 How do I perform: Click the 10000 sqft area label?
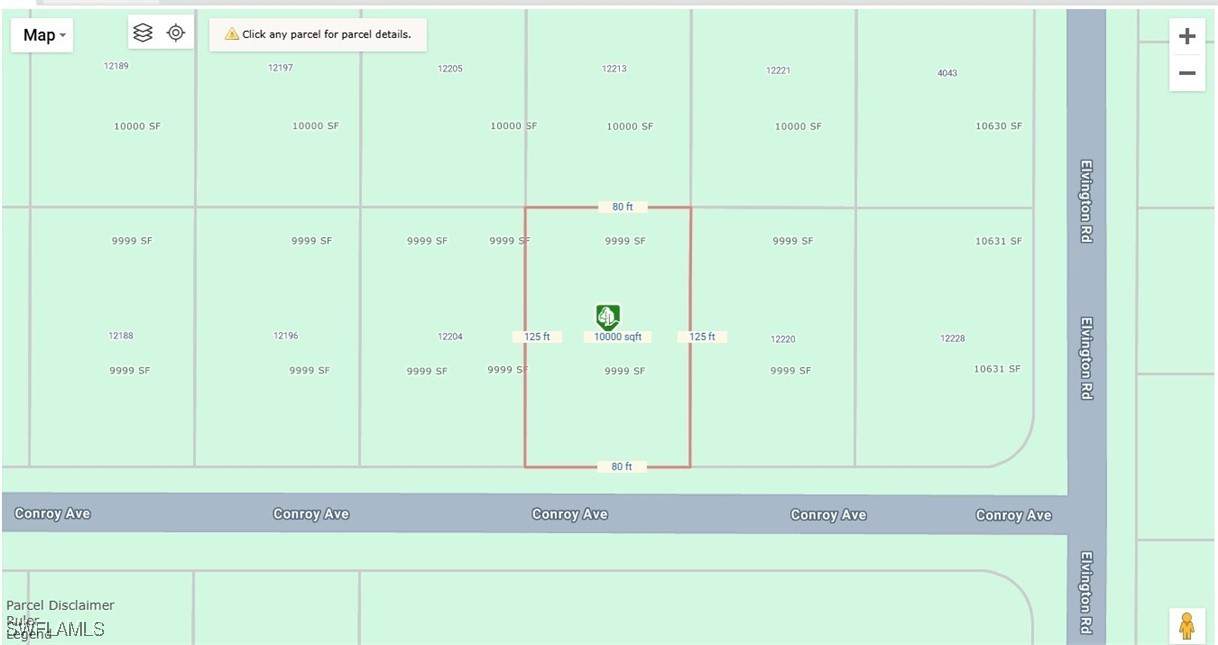pyautogui.click(x=618, y=337)
